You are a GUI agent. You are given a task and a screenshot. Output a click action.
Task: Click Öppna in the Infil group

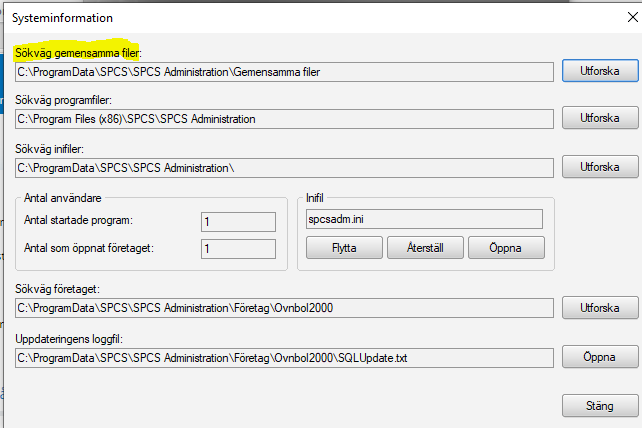(505, 247)
